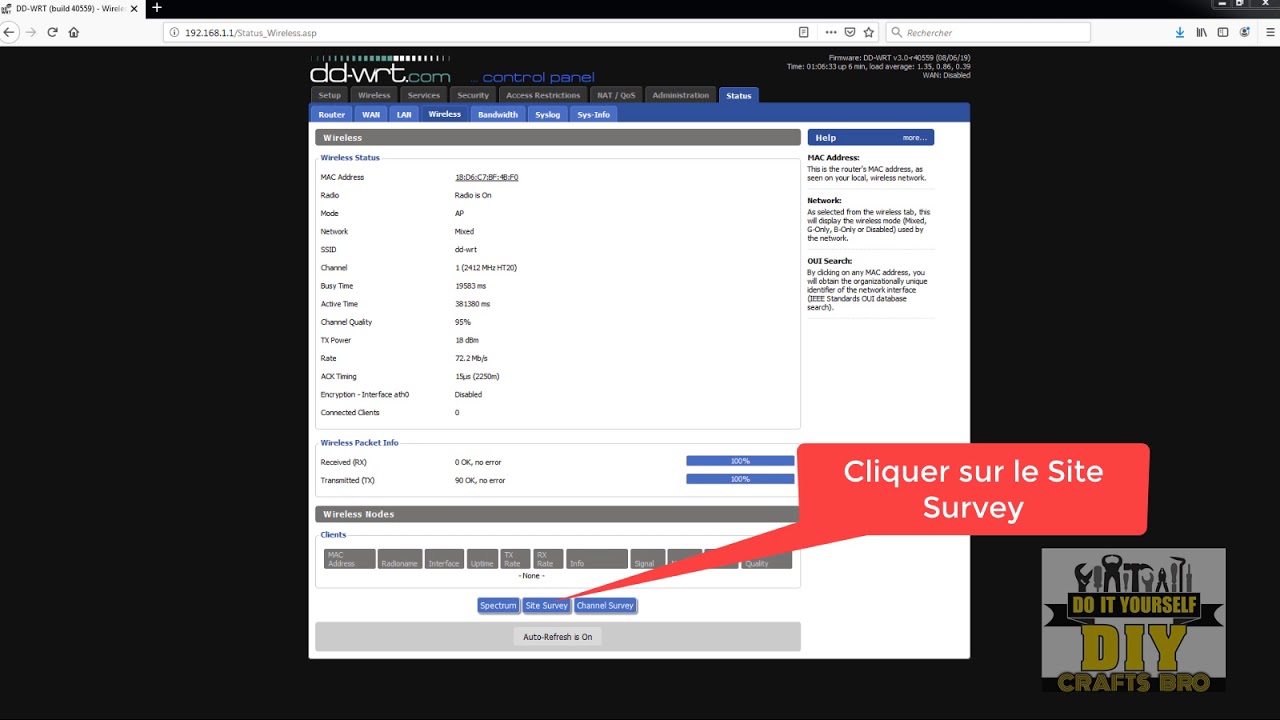Switch to the WAN status subtab
Viewport: 1280px width, 720px height.
point(371,114)
